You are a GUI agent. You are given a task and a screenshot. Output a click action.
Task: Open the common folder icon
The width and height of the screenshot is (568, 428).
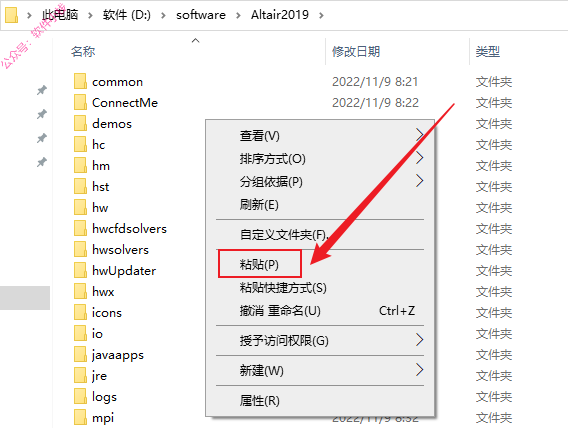click(80, 81)
